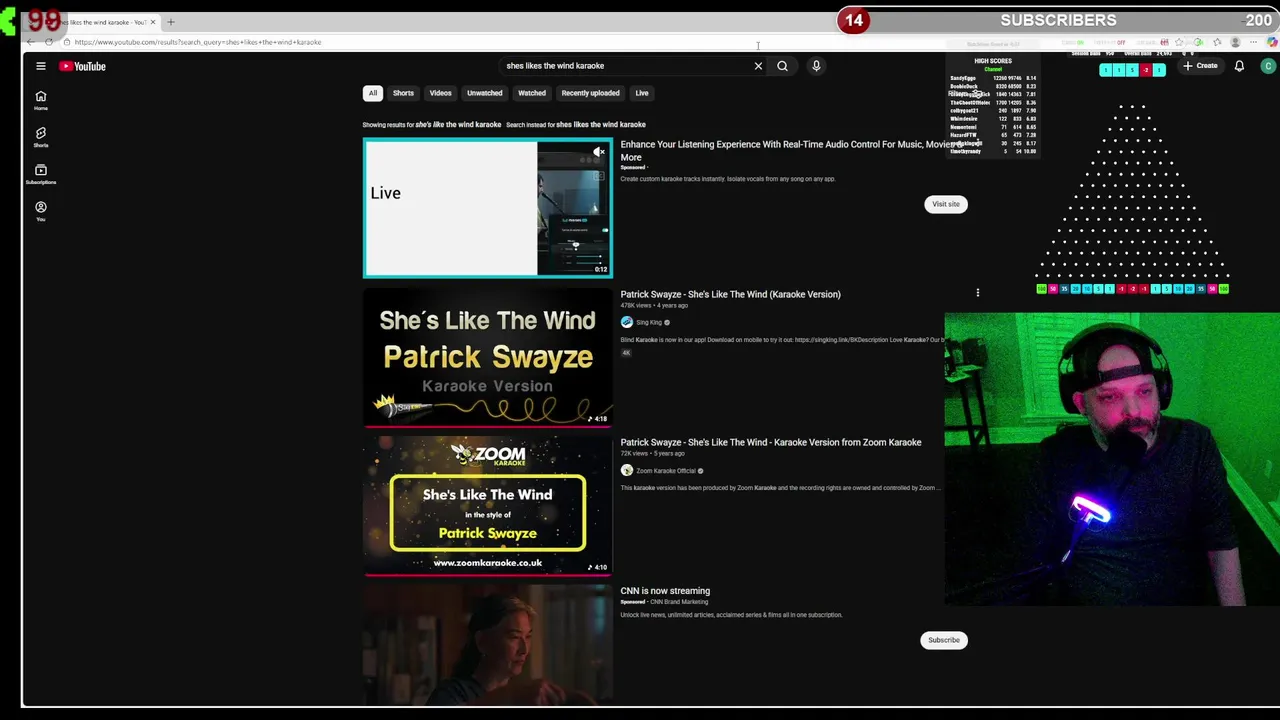The width and height of the screenshot is (1280, 720).
Task: Click the magnifier search button
Action: [782, 66]
